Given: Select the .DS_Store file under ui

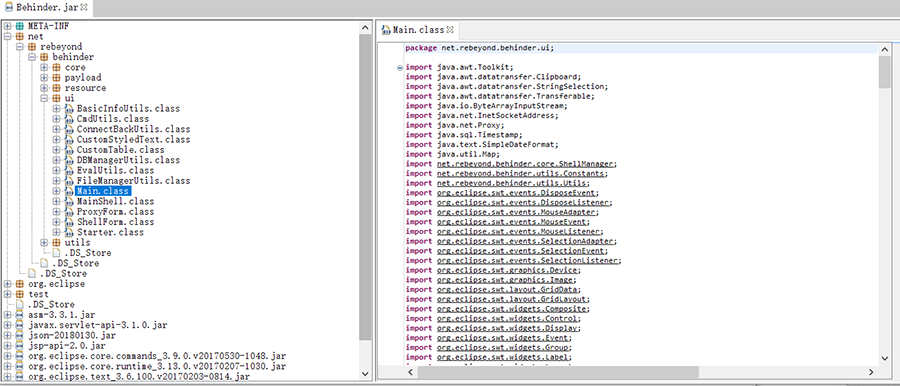Looking at the screenshot, I should point(88,253).
